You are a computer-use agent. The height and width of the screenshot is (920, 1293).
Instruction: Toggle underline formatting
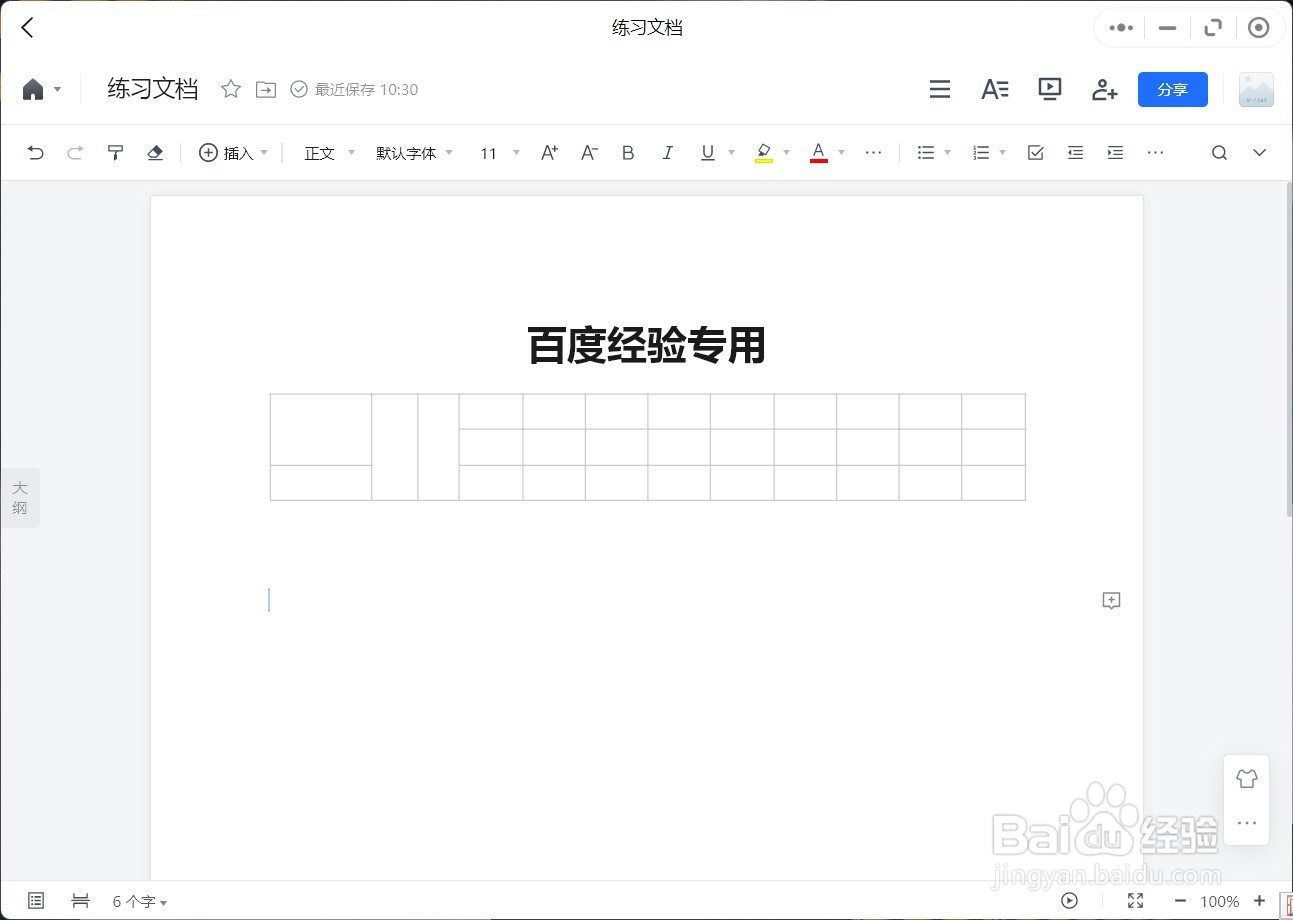(708, 153)
